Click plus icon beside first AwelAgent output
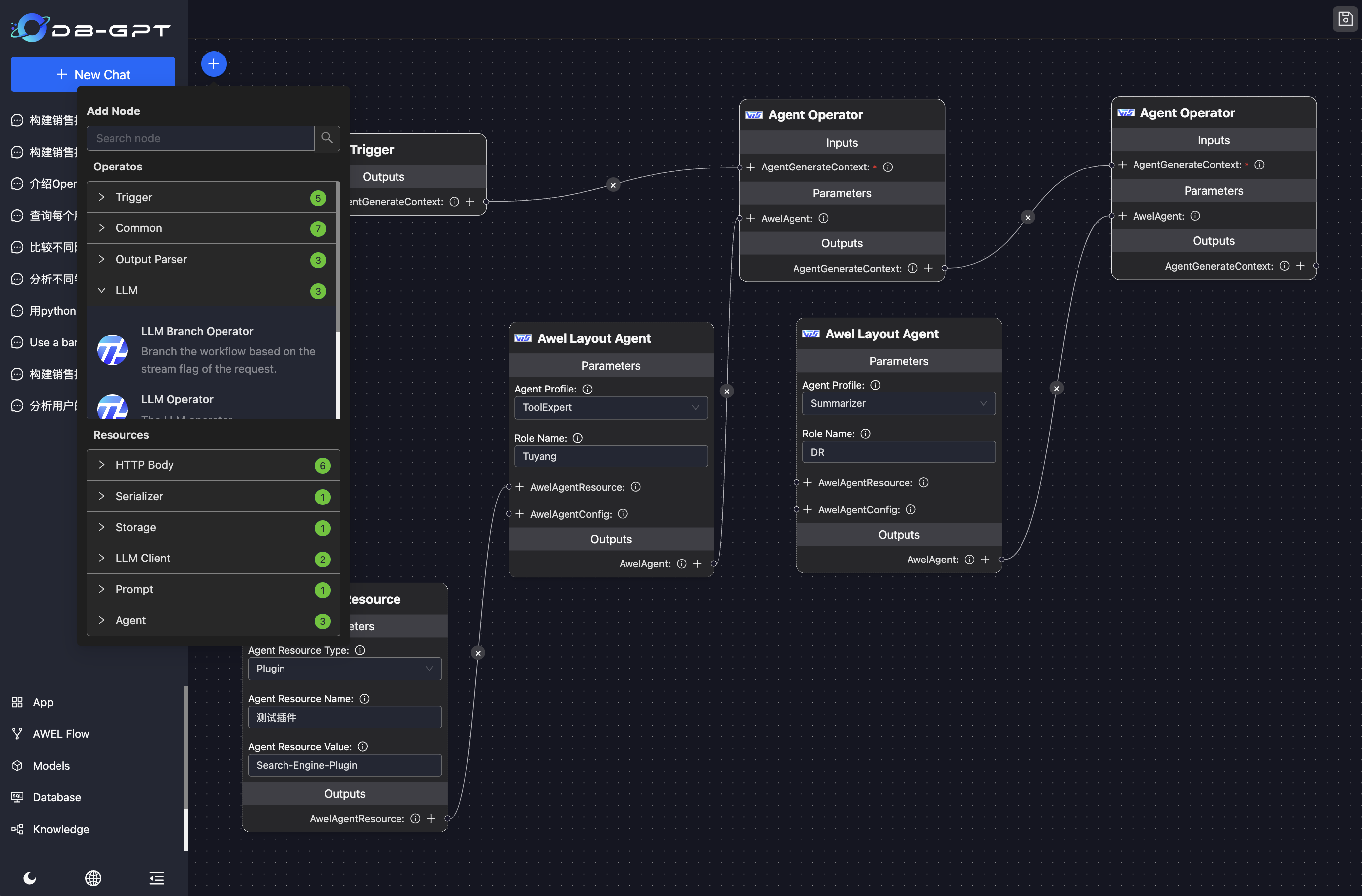The width and height of the screenshot is (1362, 896). (x=697, y=563)
